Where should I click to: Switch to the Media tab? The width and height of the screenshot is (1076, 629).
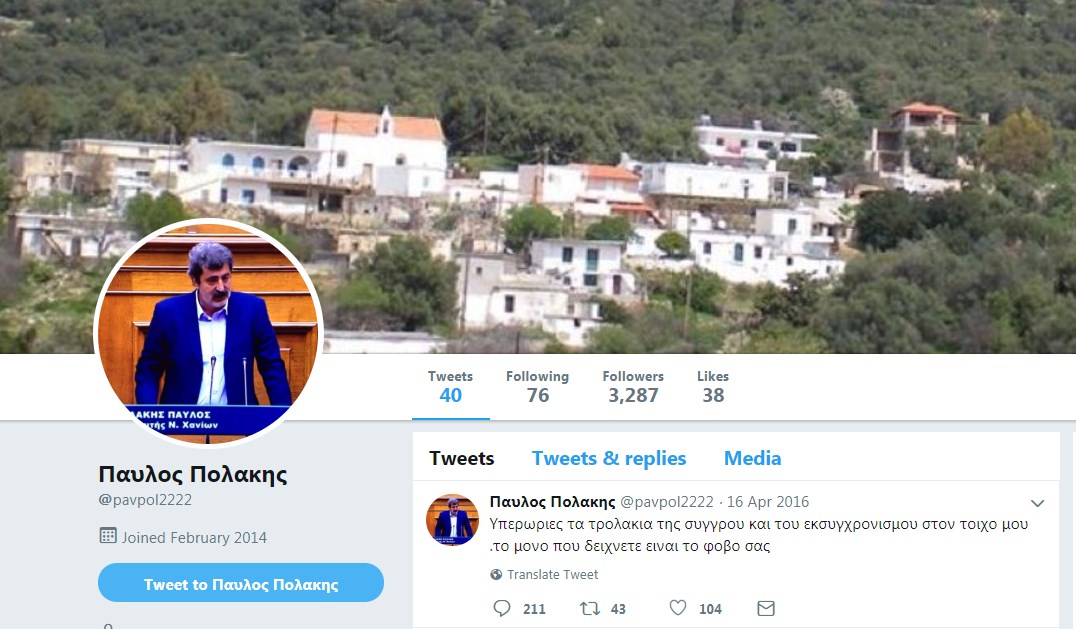click(x=752, y=458)
